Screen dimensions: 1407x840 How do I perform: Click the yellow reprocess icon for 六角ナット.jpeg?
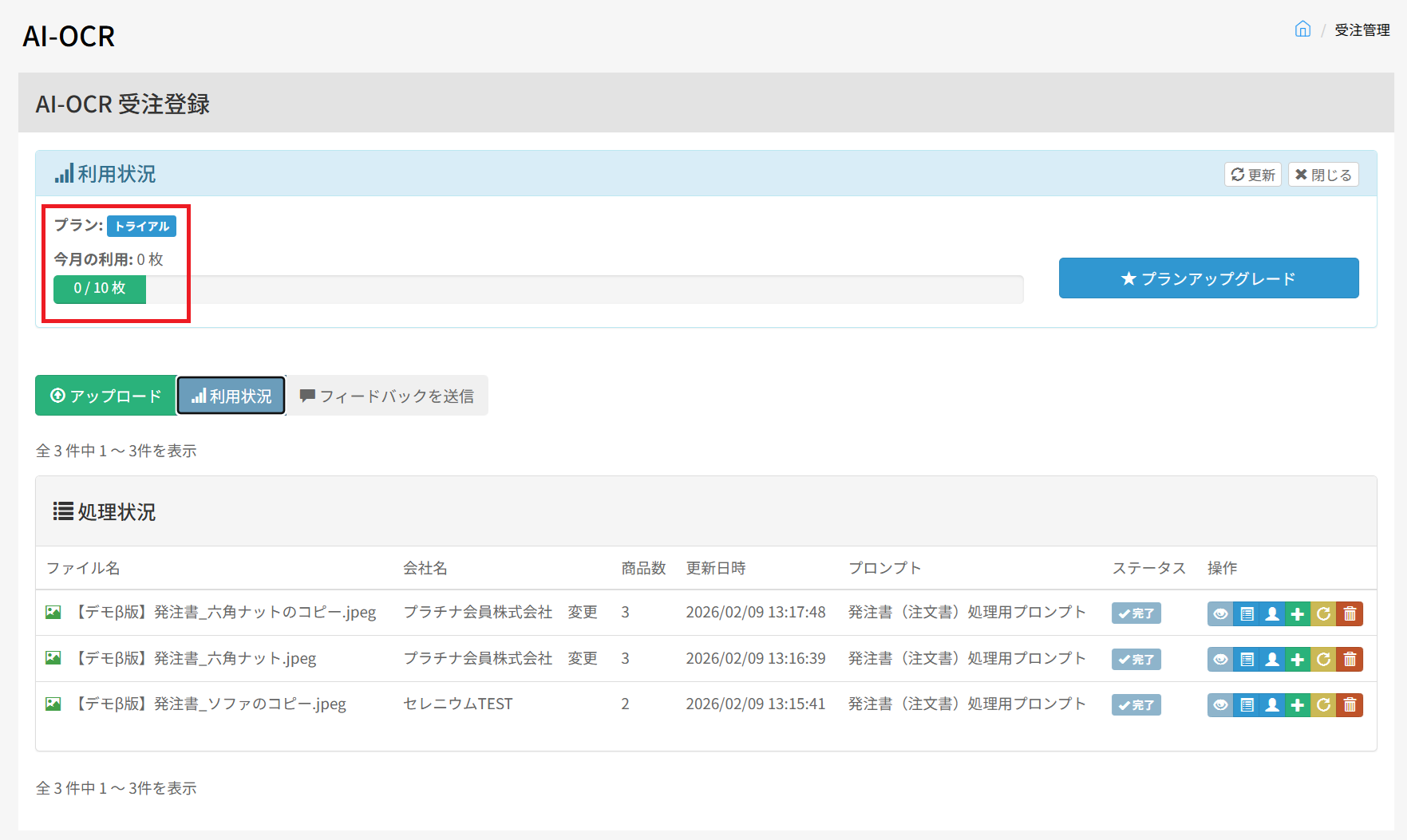pyautogui.click(x=1323, y=660)
